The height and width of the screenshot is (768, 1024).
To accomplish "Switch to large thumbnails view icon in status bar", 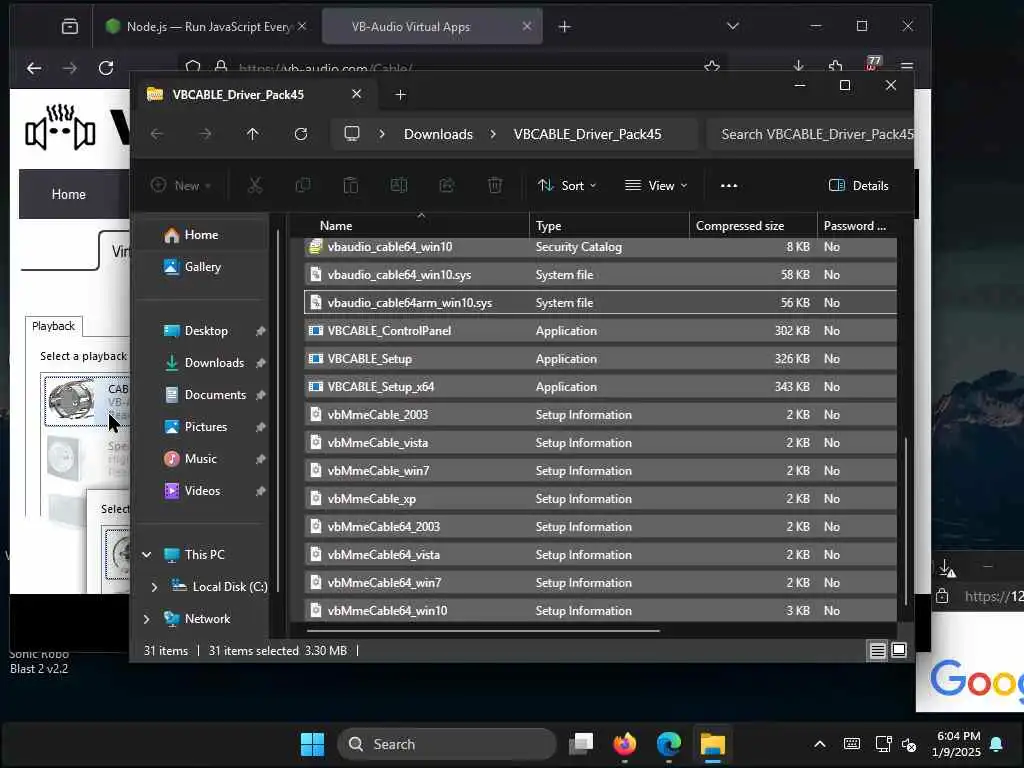I will [899, 650].
